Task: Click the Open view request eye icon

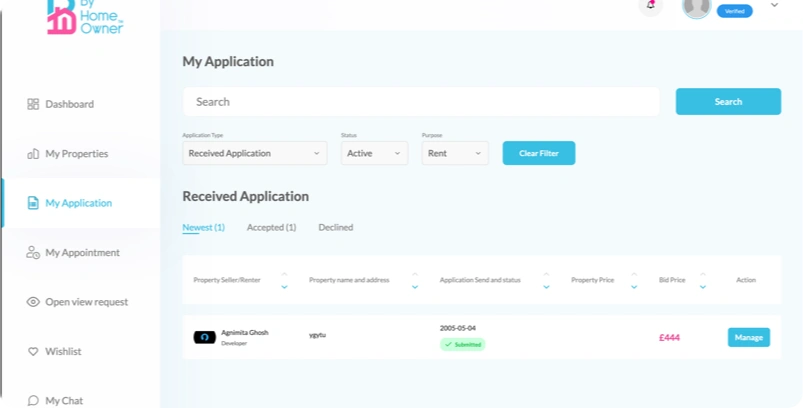Action: pos(33,302)
